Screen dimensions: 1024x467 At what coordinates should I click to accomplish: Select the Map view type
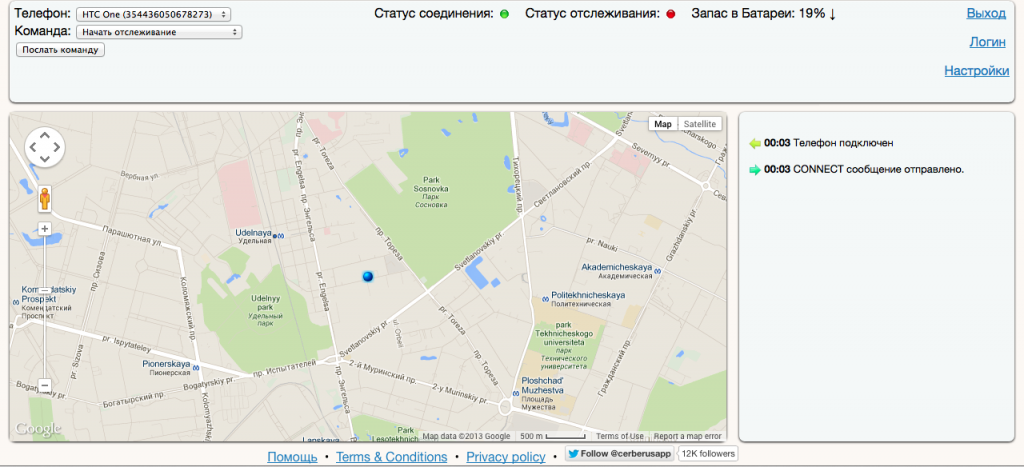(663, 124)
